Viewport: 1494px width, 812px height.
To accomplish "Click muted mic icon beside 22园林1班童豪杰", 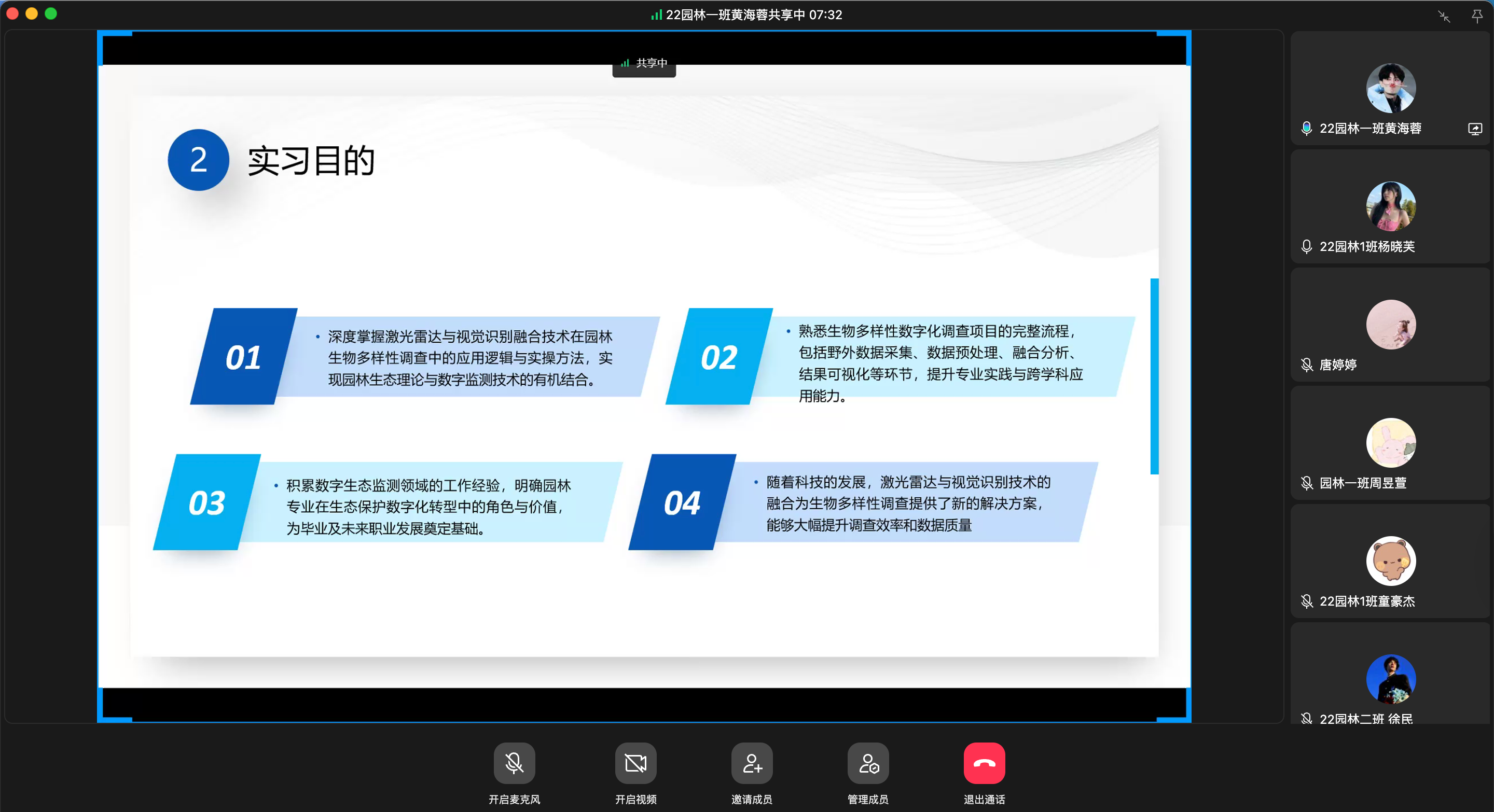I will 1306,601.
